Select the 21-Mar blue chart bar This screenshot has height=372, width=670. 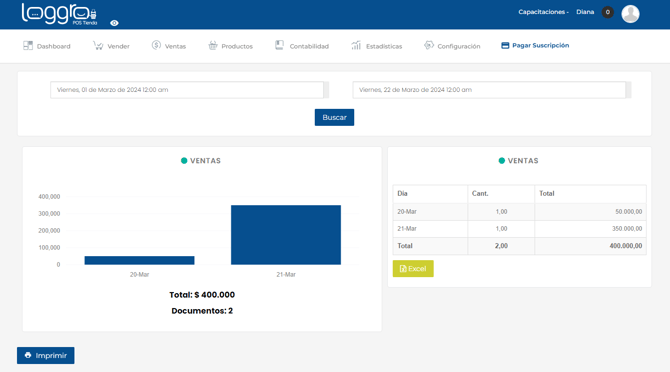tap(286, 235)
